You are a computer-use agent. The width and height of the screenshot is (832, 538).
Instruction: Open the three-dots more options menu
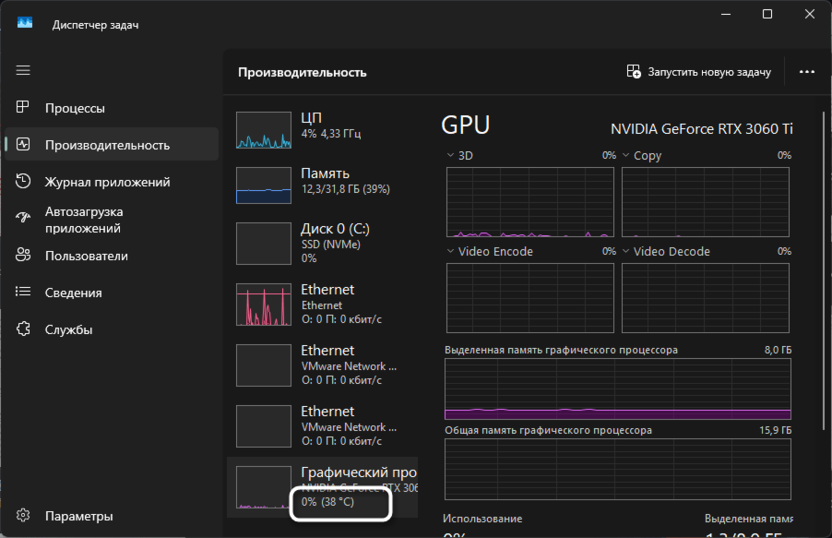pos(806,72)
